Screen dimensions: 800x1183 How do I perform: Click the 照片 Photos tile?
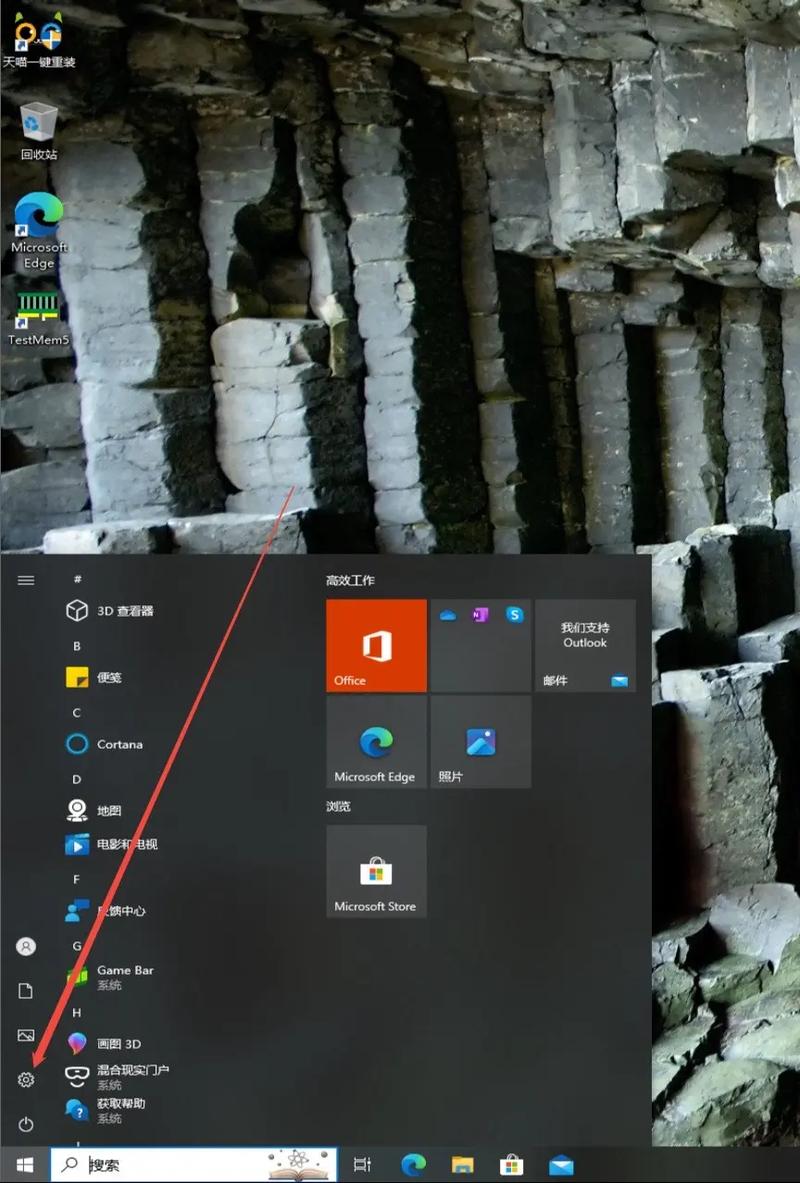[480, 742]
